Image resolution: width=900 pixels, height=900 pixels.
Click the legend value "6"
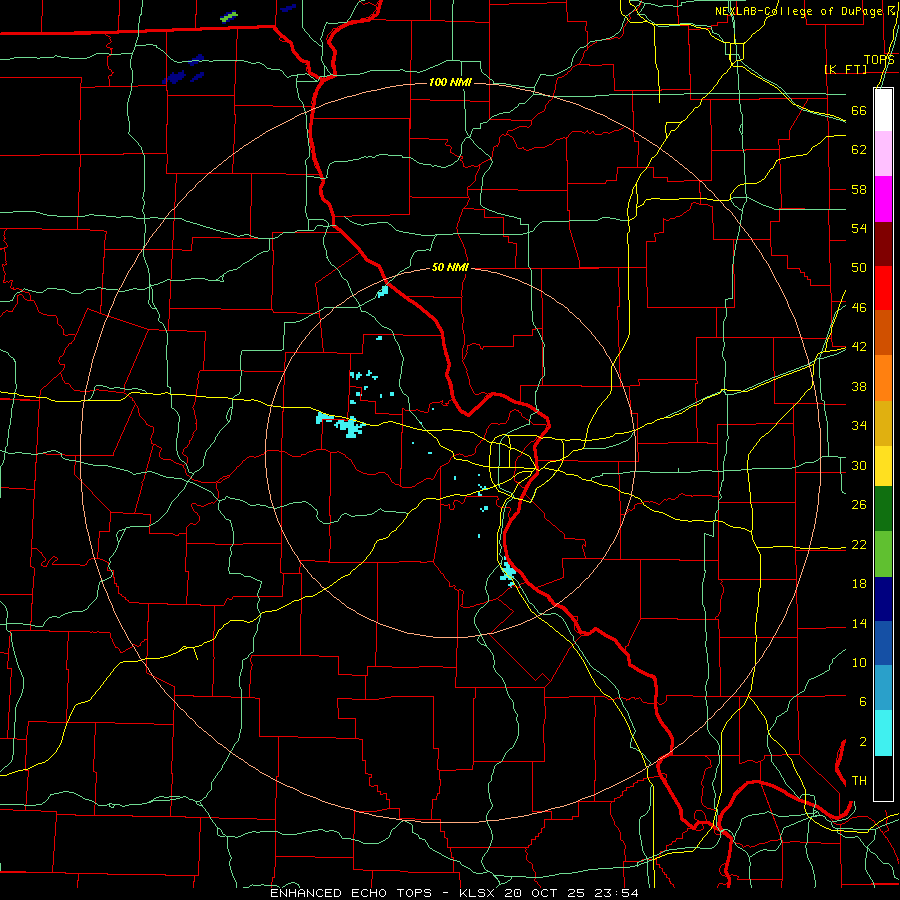pos(862,702)
